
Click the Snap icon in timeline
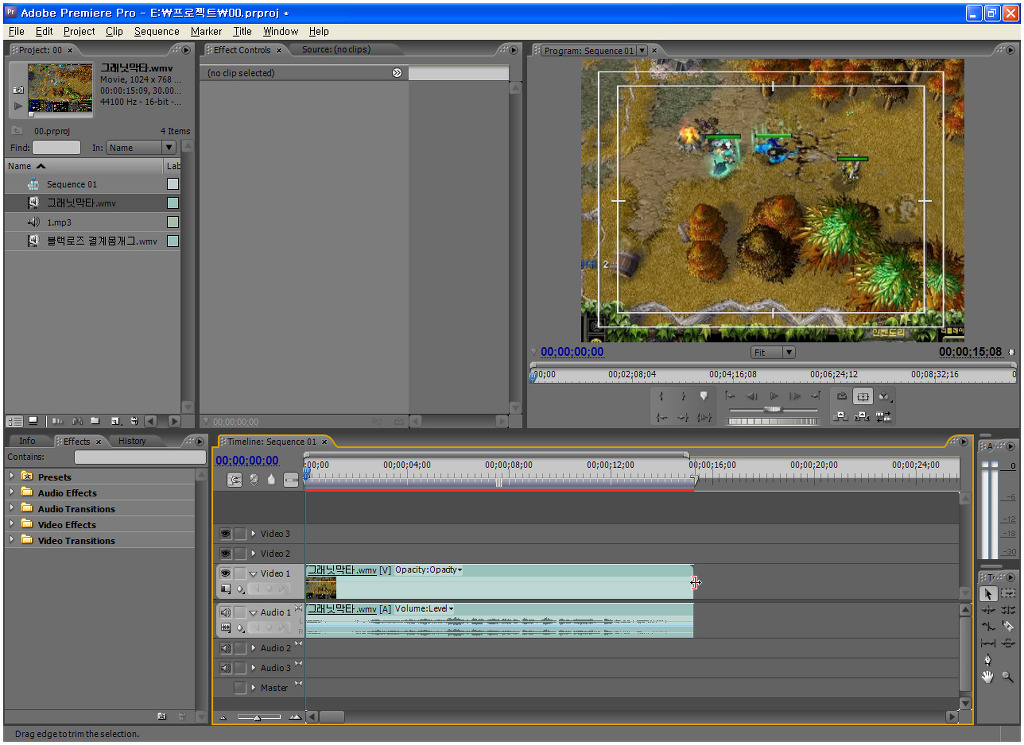235,480
